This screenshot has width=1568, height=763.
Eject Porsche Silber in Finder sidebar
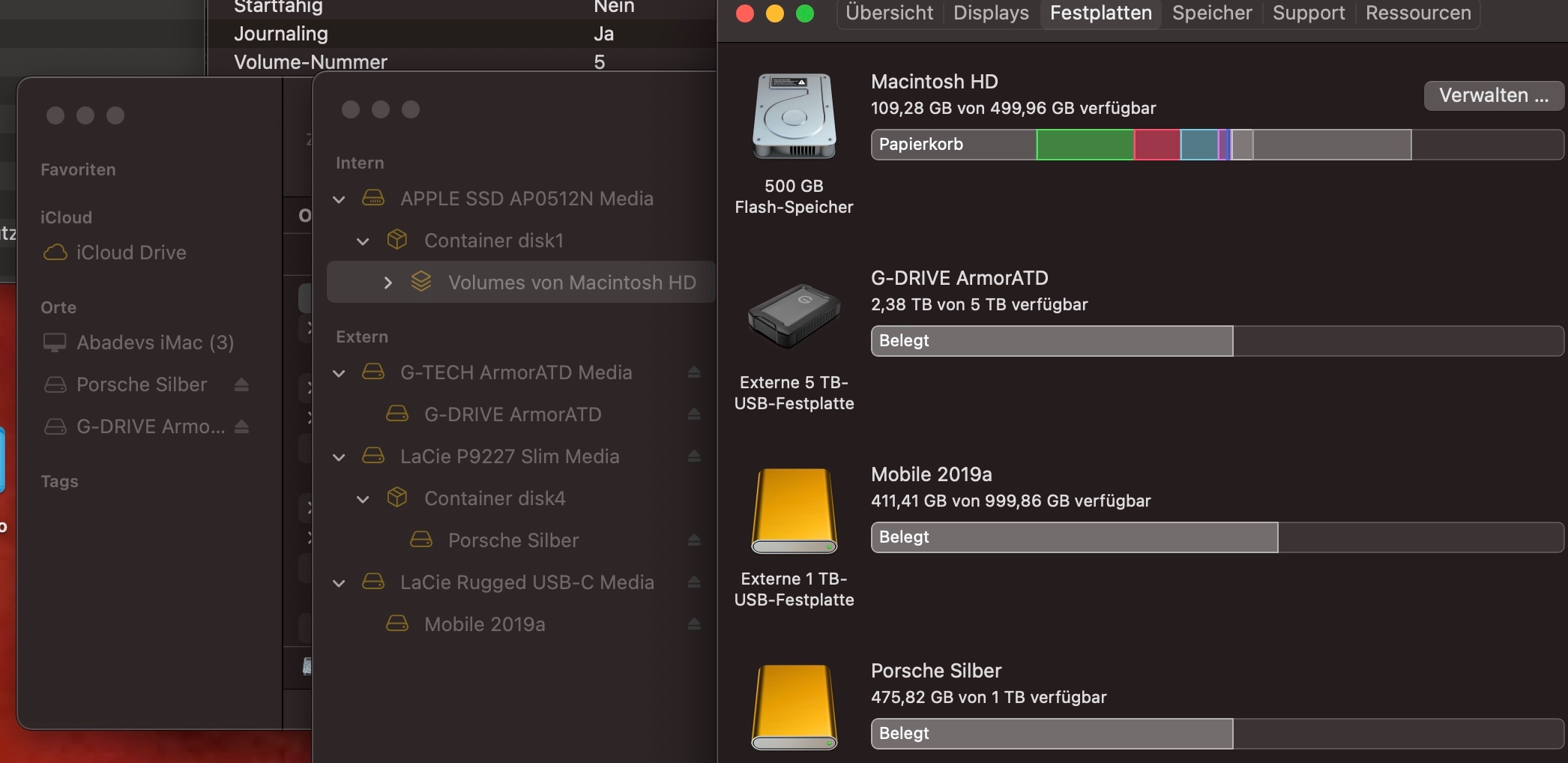241,384
